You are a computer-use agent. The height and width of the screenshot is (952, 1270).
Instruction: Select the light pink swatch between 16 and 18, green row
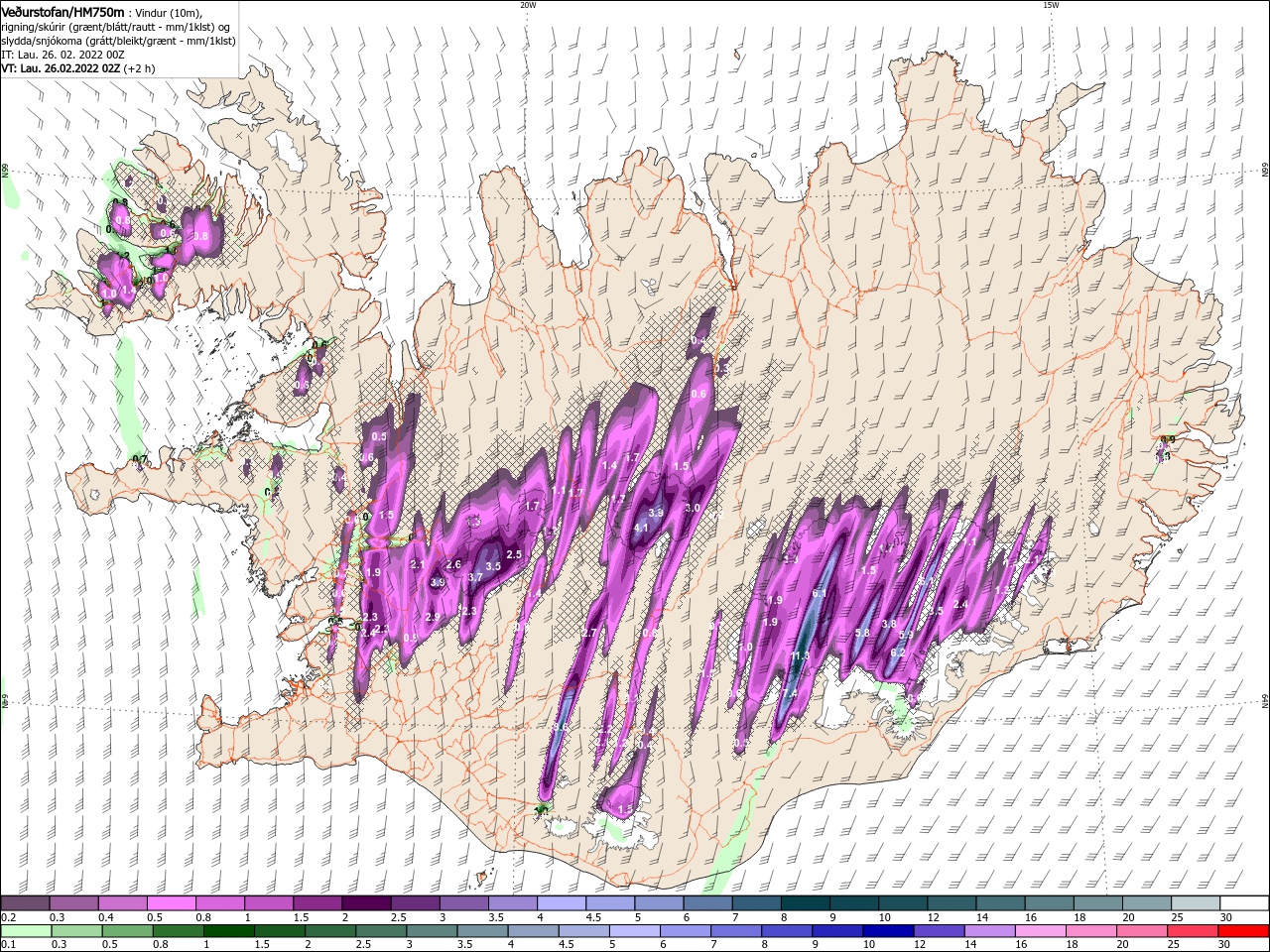(1041, 931)
